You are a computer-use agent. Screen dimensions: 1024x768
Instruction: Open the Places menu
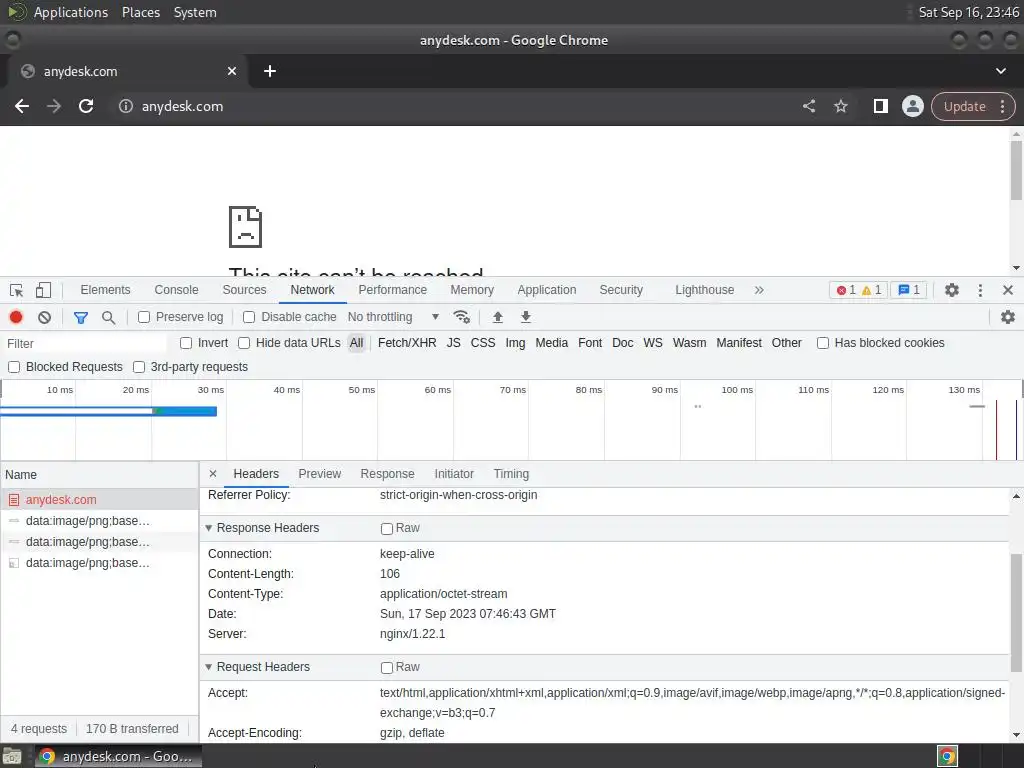[140, 12]
